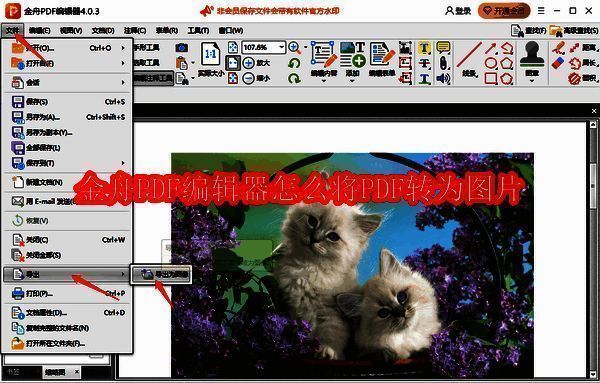Screen dimensions: 600x383
Task: Select the oval shape tool
Action: pyautogui.click(x=491, y=63)
